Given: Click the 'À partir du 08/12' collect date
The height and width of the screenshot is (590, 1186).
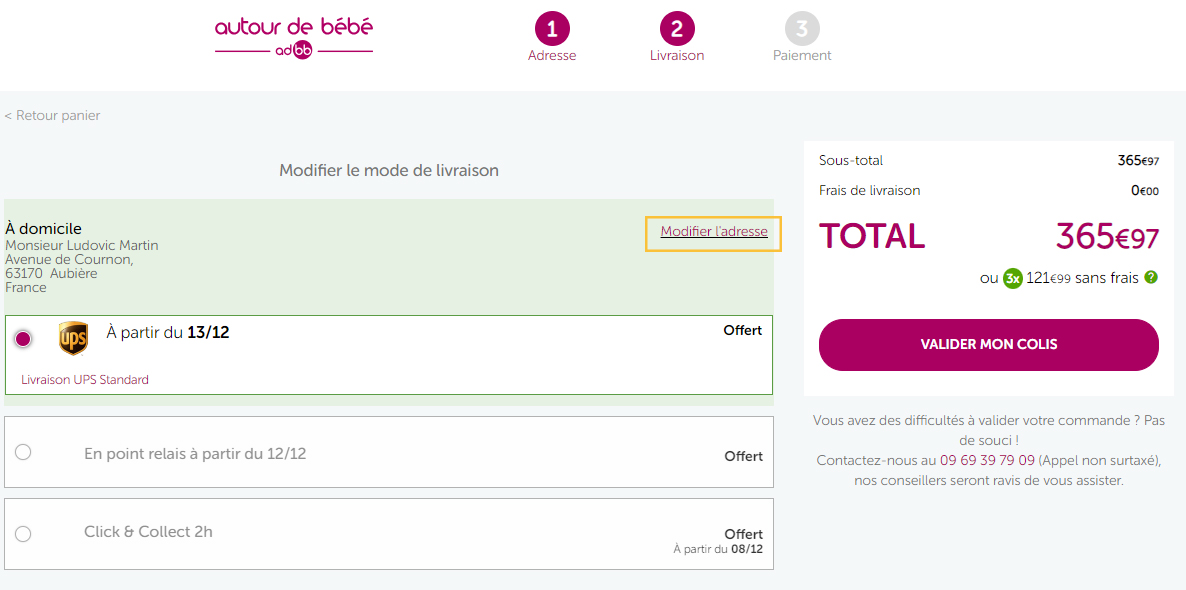Looking at the screenshot, I should pos(718,549).
